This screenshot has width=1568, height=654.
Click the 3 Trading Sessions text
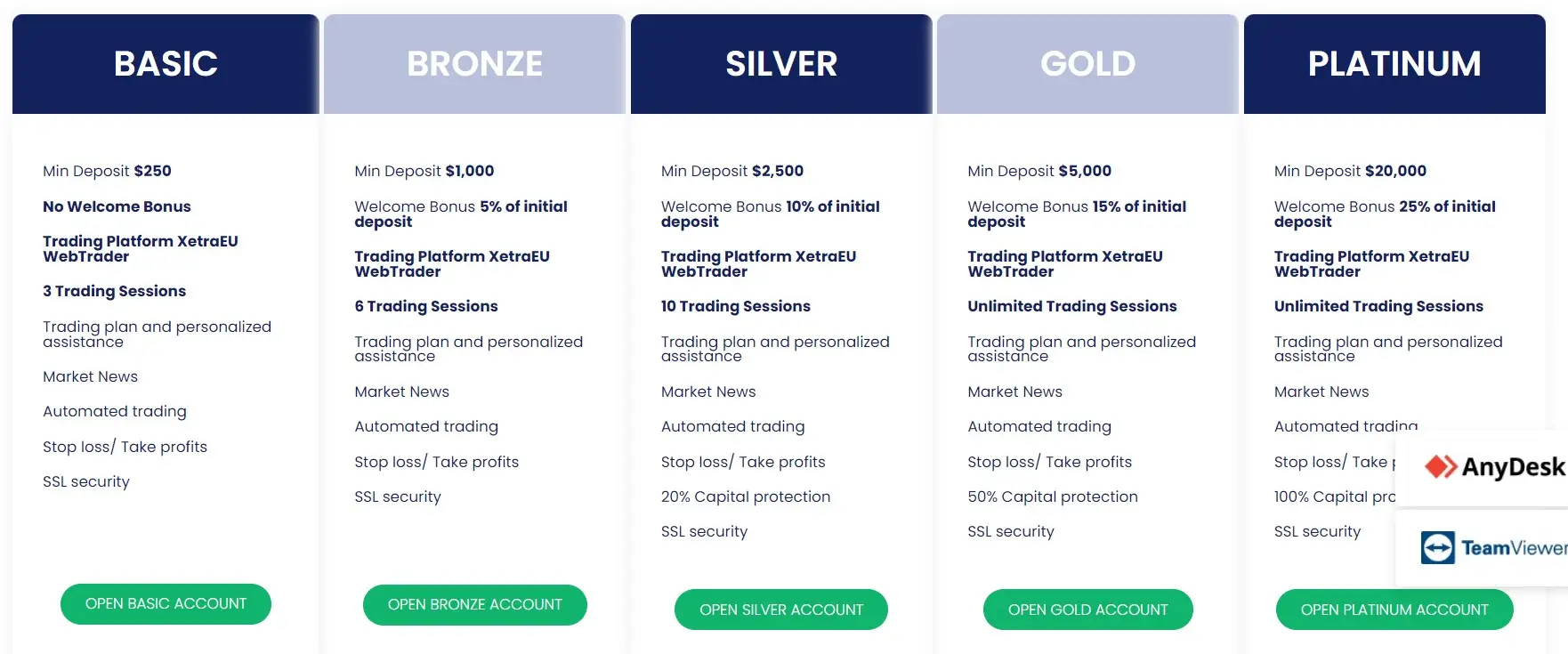pos(115,291)
